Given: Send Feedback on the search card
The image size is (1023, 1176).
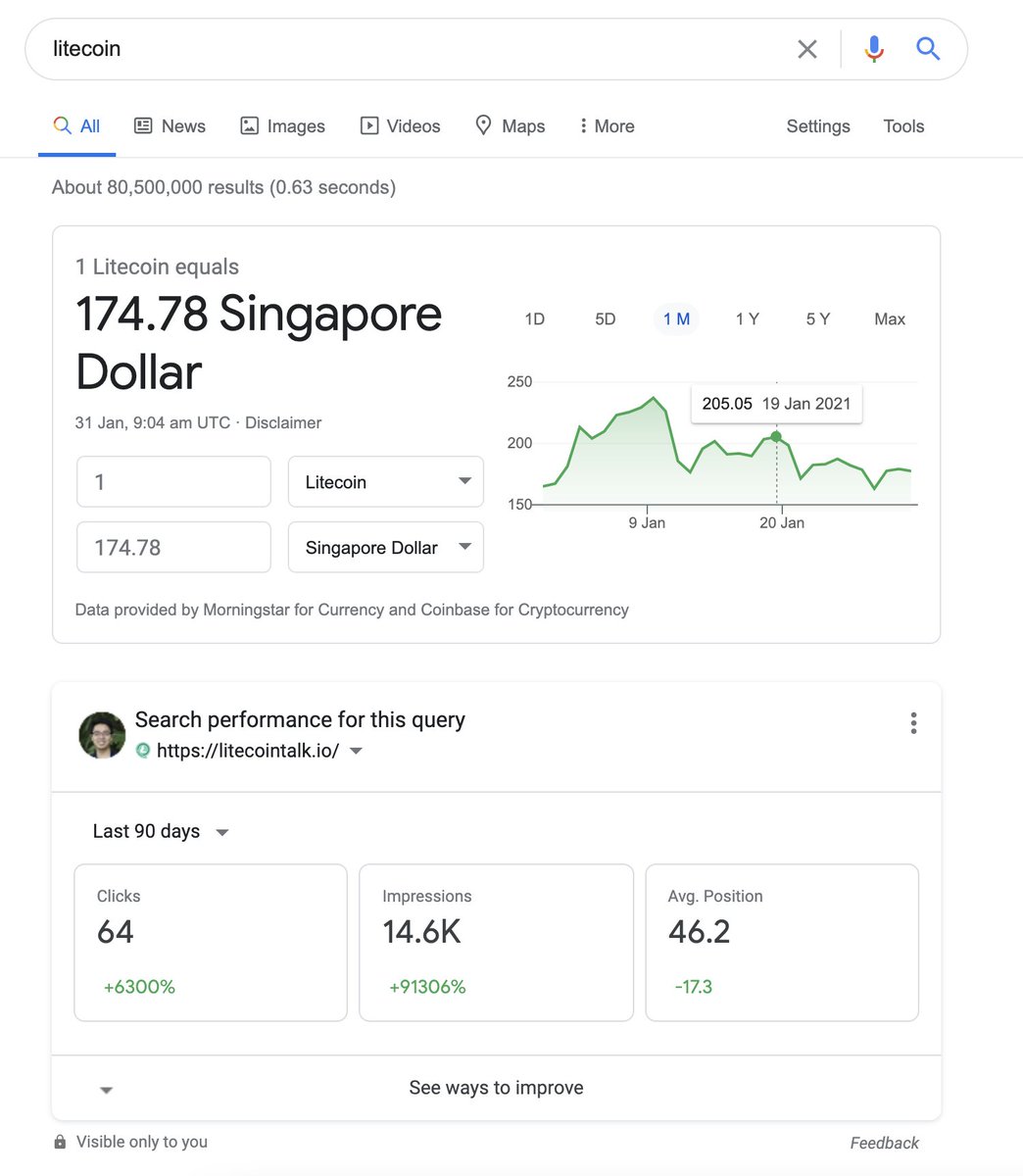Looking at the screenshot, I should pos(884,1143).
